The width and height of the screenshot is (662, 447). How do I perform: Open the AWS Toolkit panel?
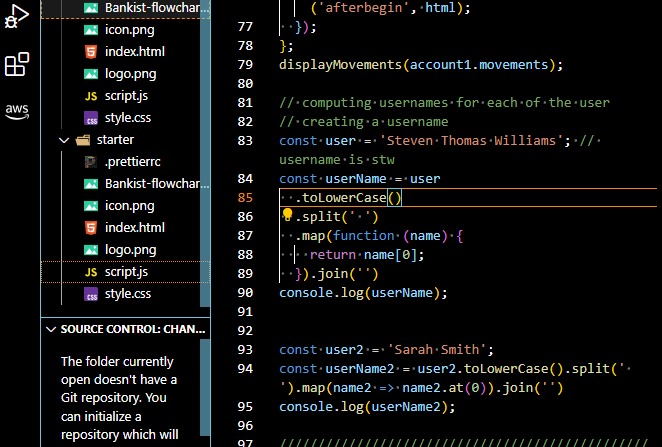(16, 111)
